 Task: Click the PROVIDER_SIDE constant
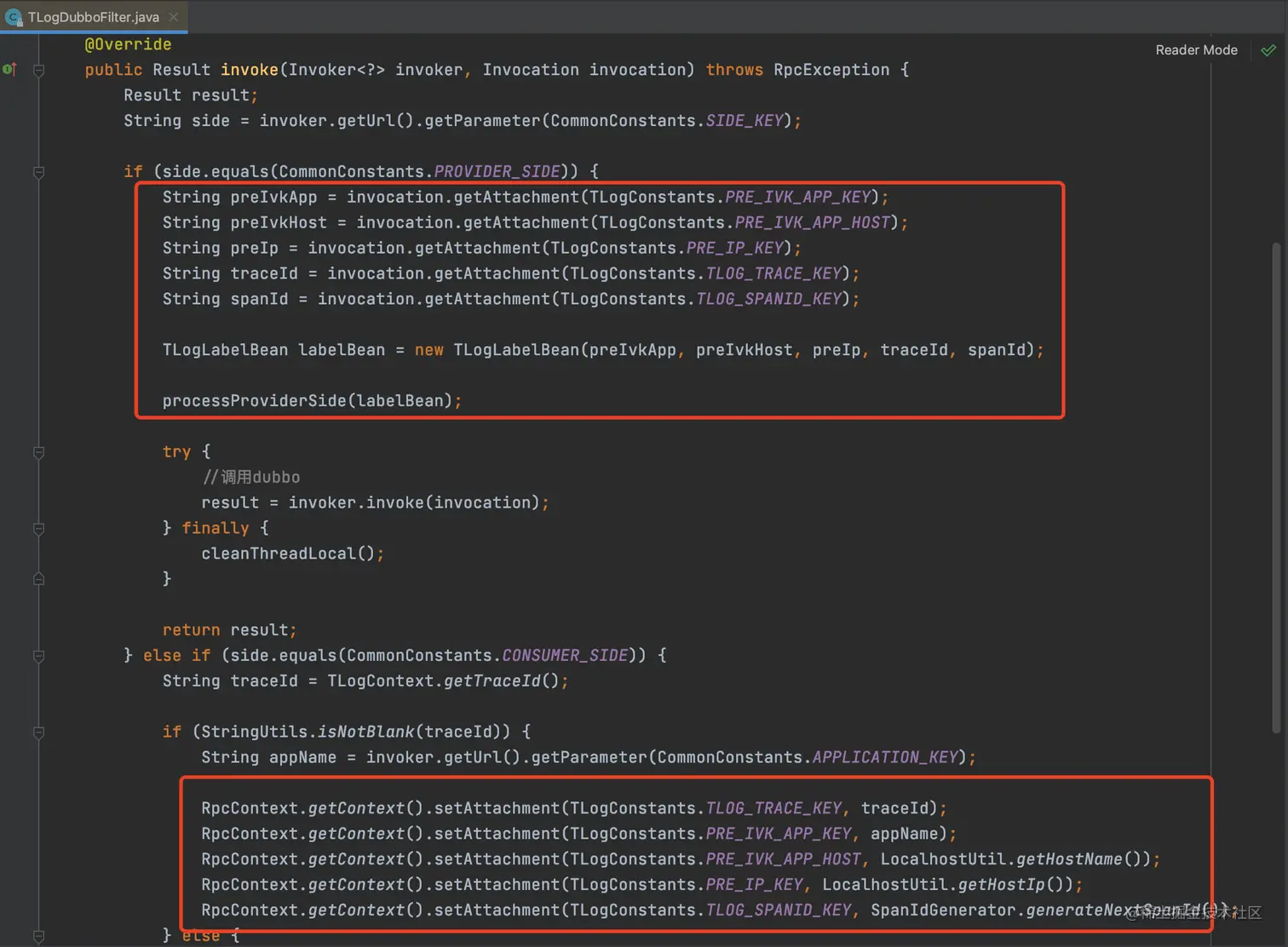tap(497, 171)
